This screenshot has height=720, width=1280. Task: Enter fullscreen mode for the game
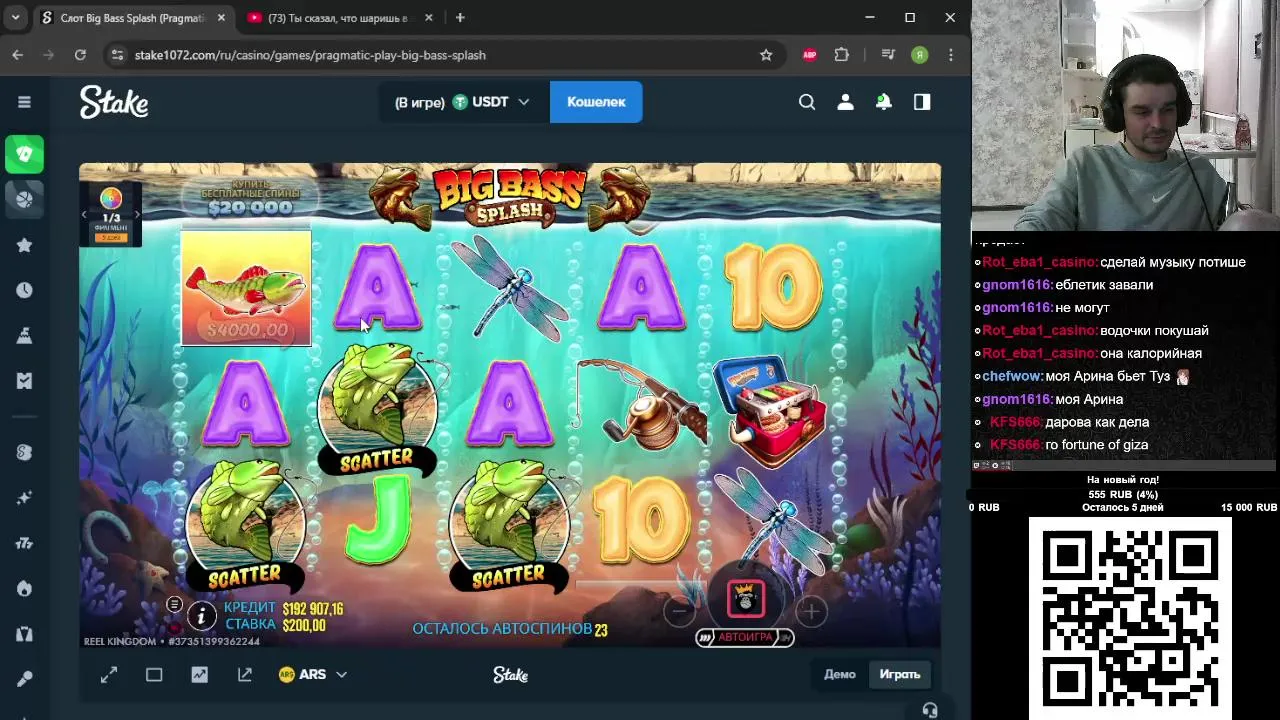coord(109,675)
